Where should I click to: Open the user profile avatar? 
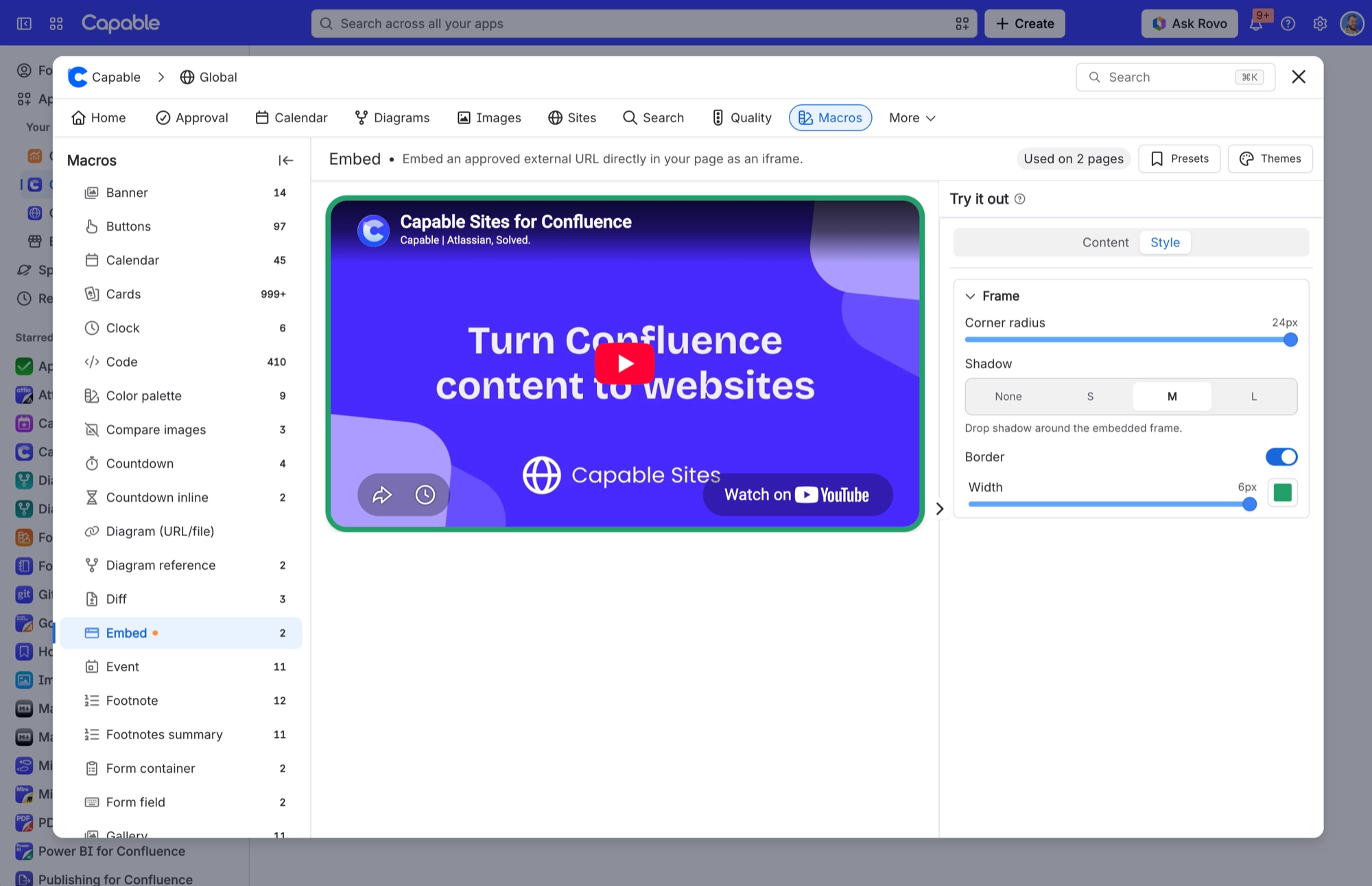pos(1352,23)
